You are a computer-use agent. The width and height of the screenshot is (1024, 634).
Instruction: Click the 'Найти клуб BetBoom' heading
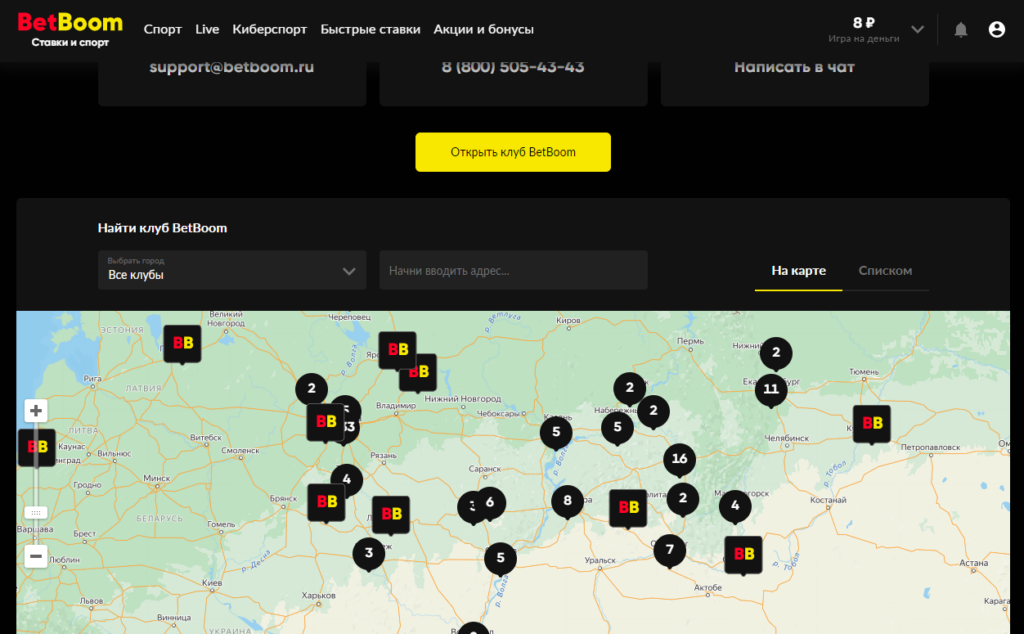163,228
